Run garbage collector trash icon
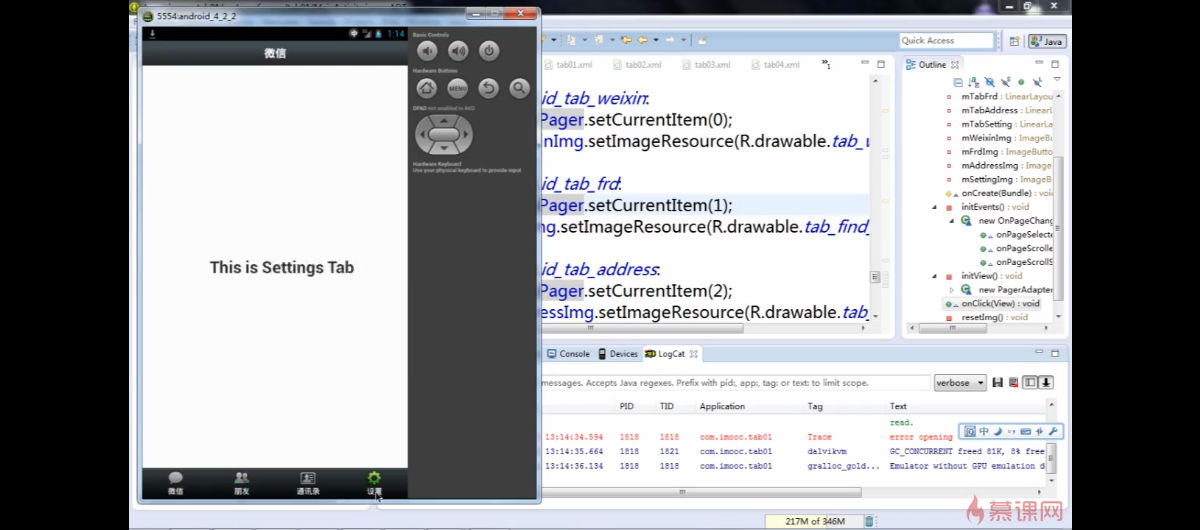 (x=869, y=521)
